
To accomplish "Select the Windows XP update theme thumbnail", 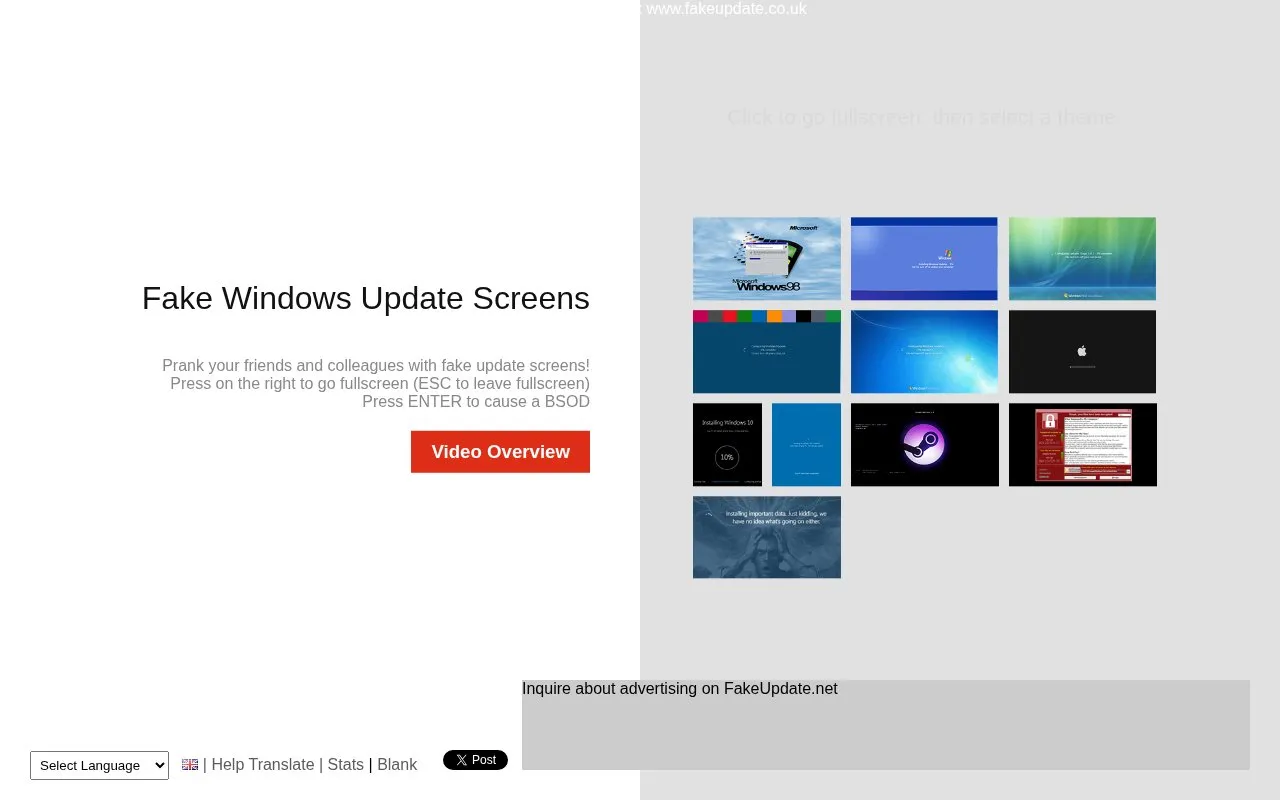I will [924, 259].
